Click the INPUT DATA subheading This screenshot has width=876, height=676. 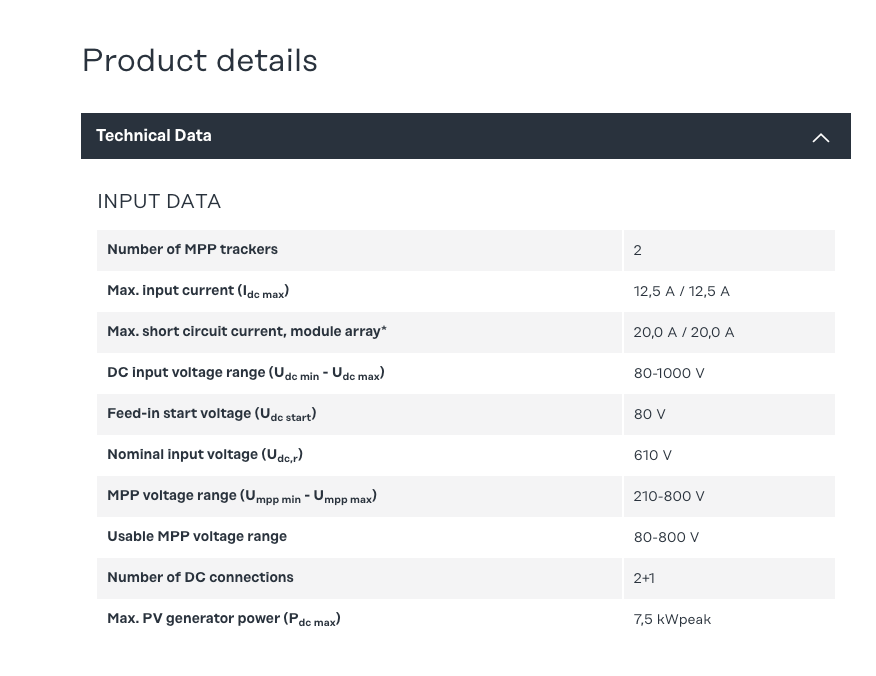pyautogui.click(x=159, y=201)
